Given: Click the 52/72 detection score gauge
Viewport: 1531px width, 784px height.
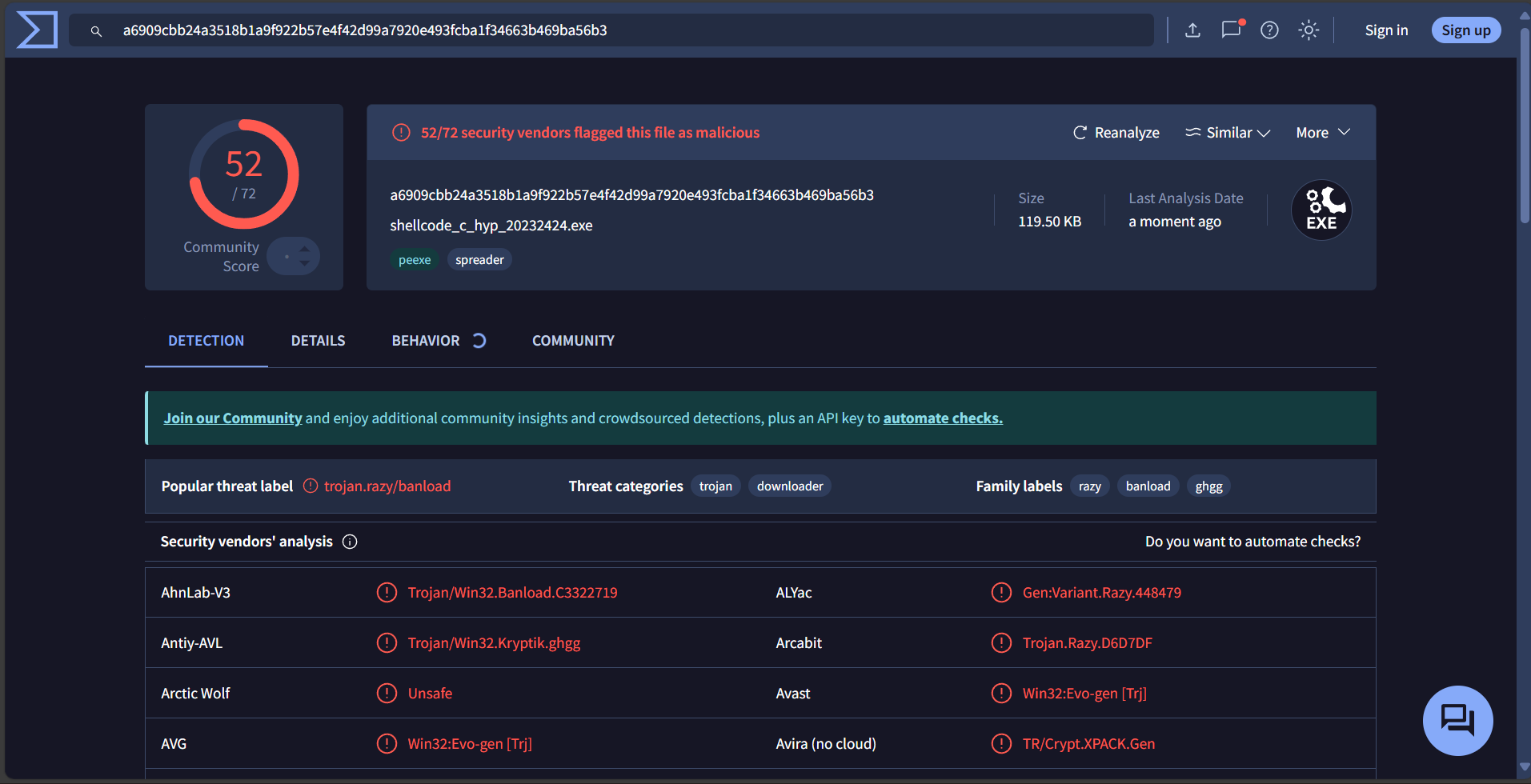Looking at the screenshot, I should [x=244, y=174].
